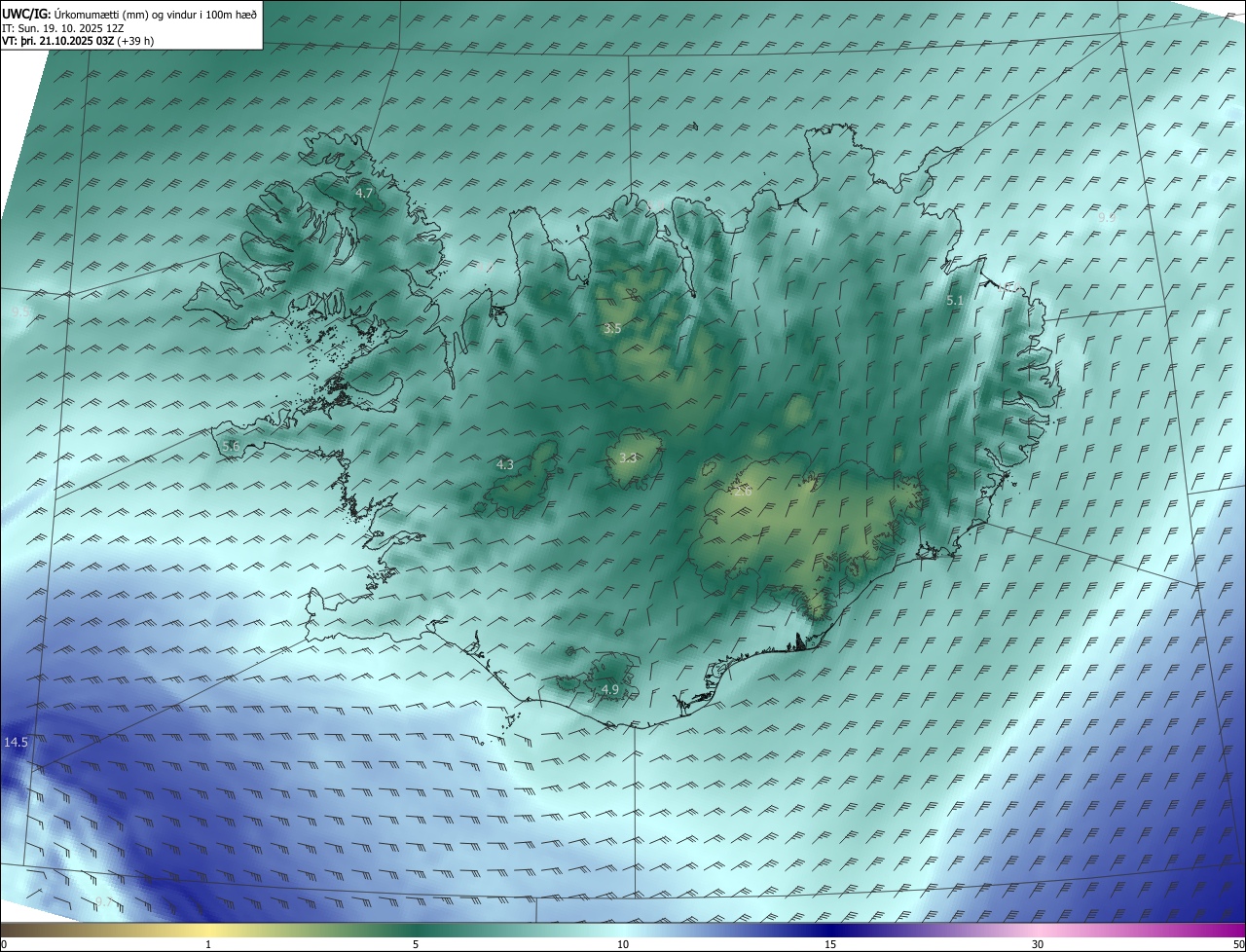Click the 5 tick on the color scale

pyautogui.click(x=416, y=944)
